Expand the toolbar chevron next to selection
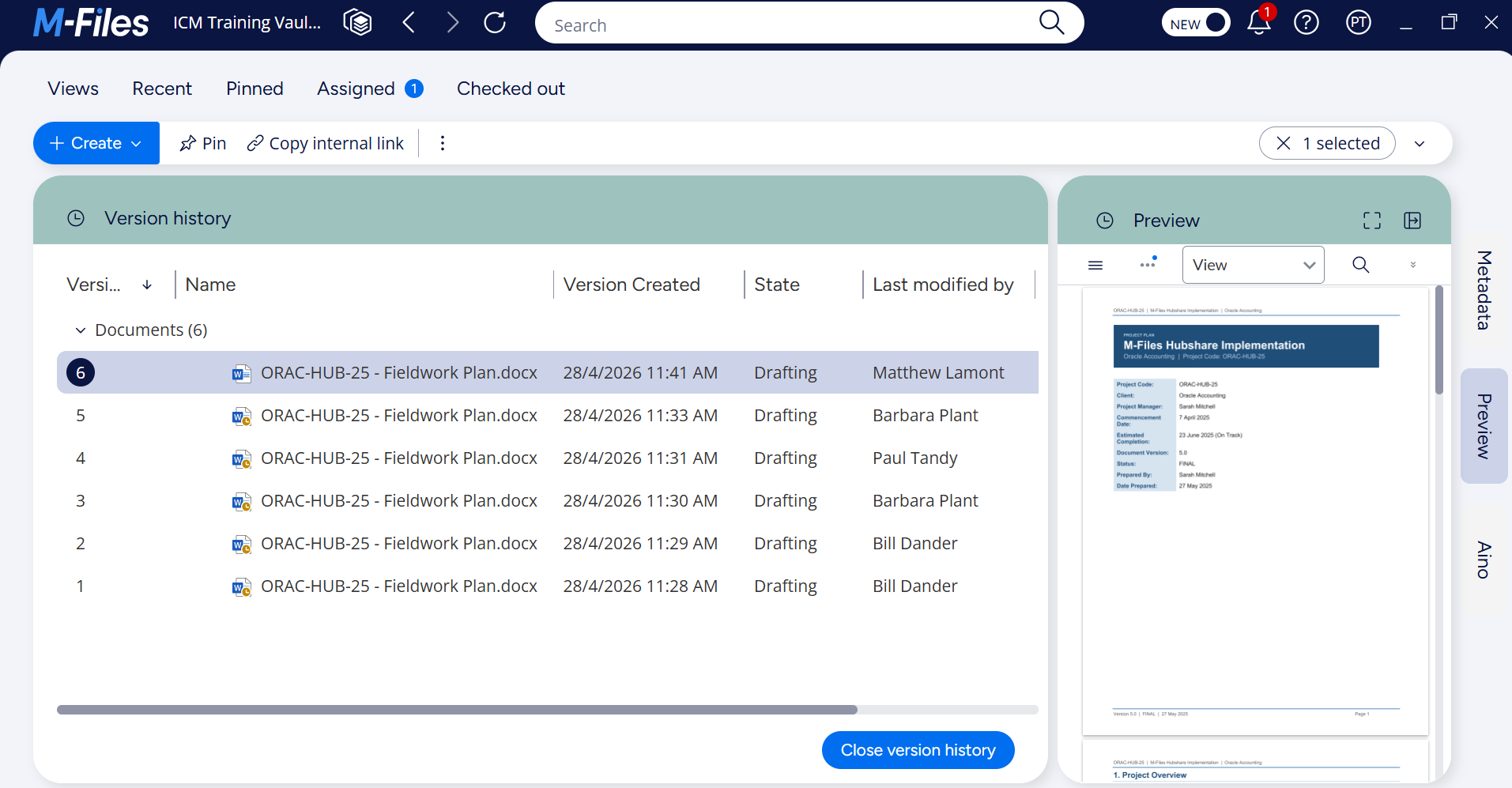Screen dimensions: 1512x788 point(1420,144)
